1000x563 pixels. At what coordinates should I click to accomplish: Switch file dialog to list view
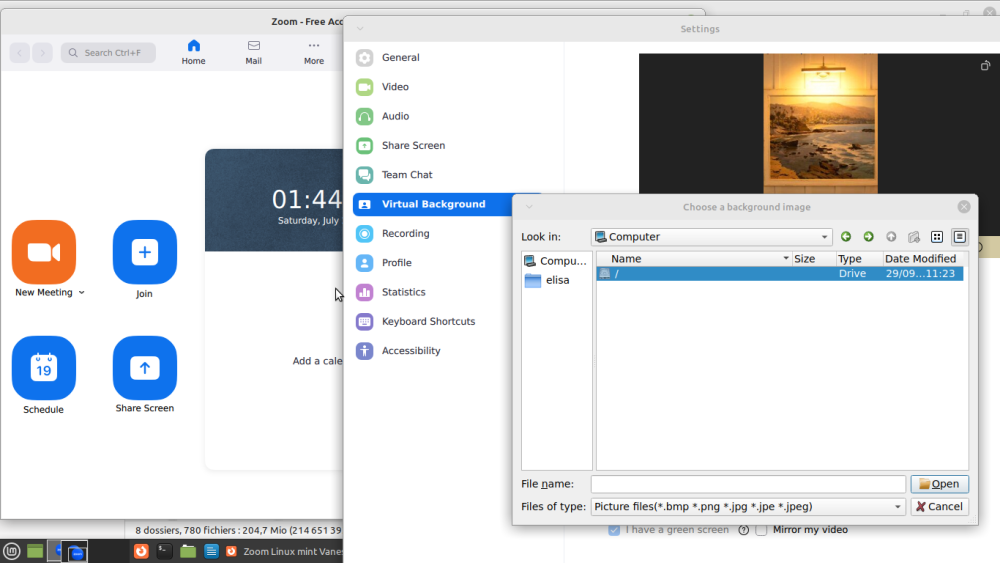pyautogui.click(x=937, y=237)
